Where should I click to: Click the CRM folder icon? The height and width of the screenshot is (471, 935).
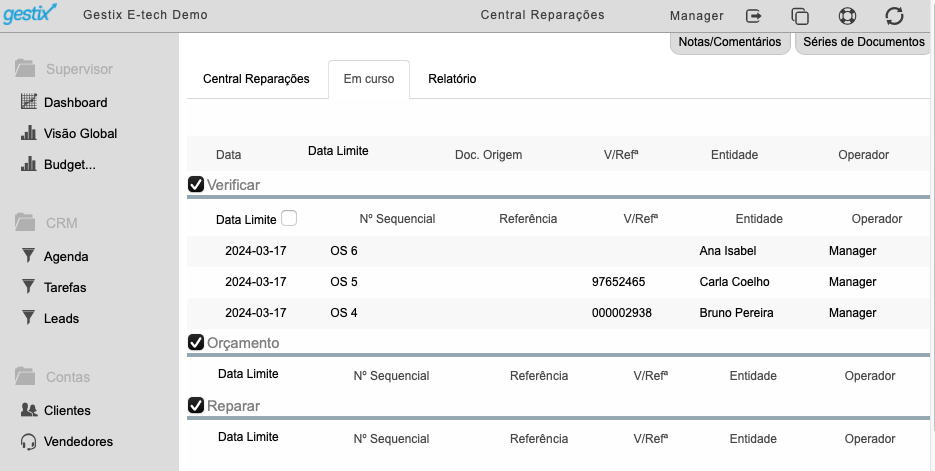(x=25, y=222)
